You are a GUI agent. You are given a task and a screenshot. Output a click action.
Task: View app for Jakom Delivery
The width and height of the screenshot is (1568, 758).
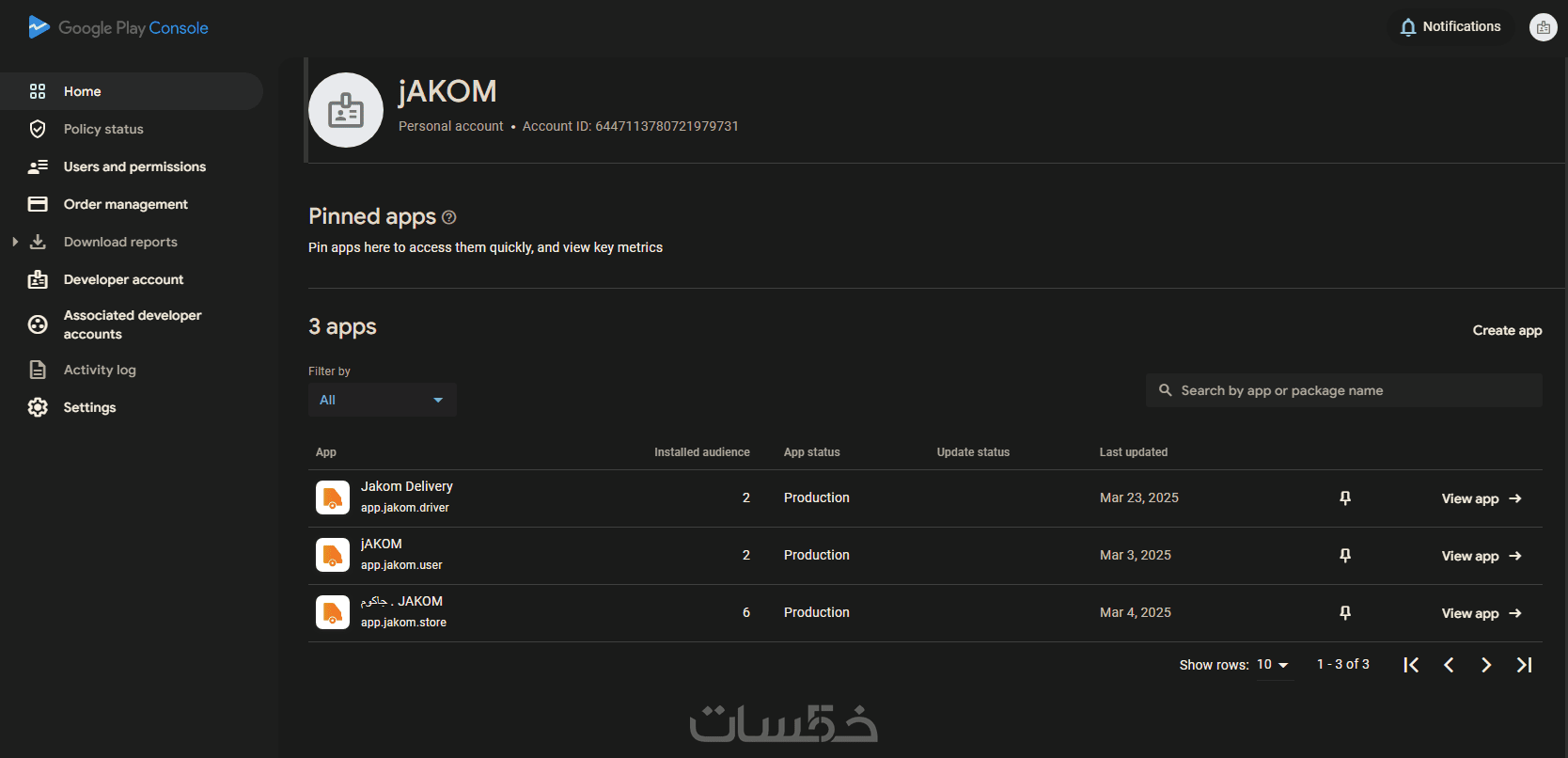point(1482,498)
